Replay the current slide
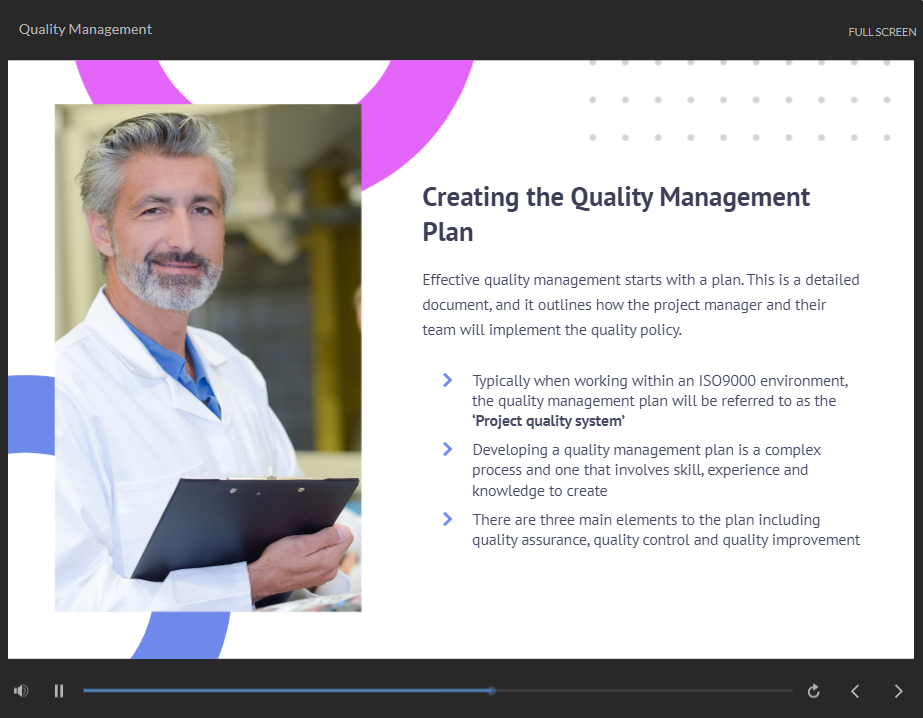This screenshot has width=923, height=718. tap(813, 691)
